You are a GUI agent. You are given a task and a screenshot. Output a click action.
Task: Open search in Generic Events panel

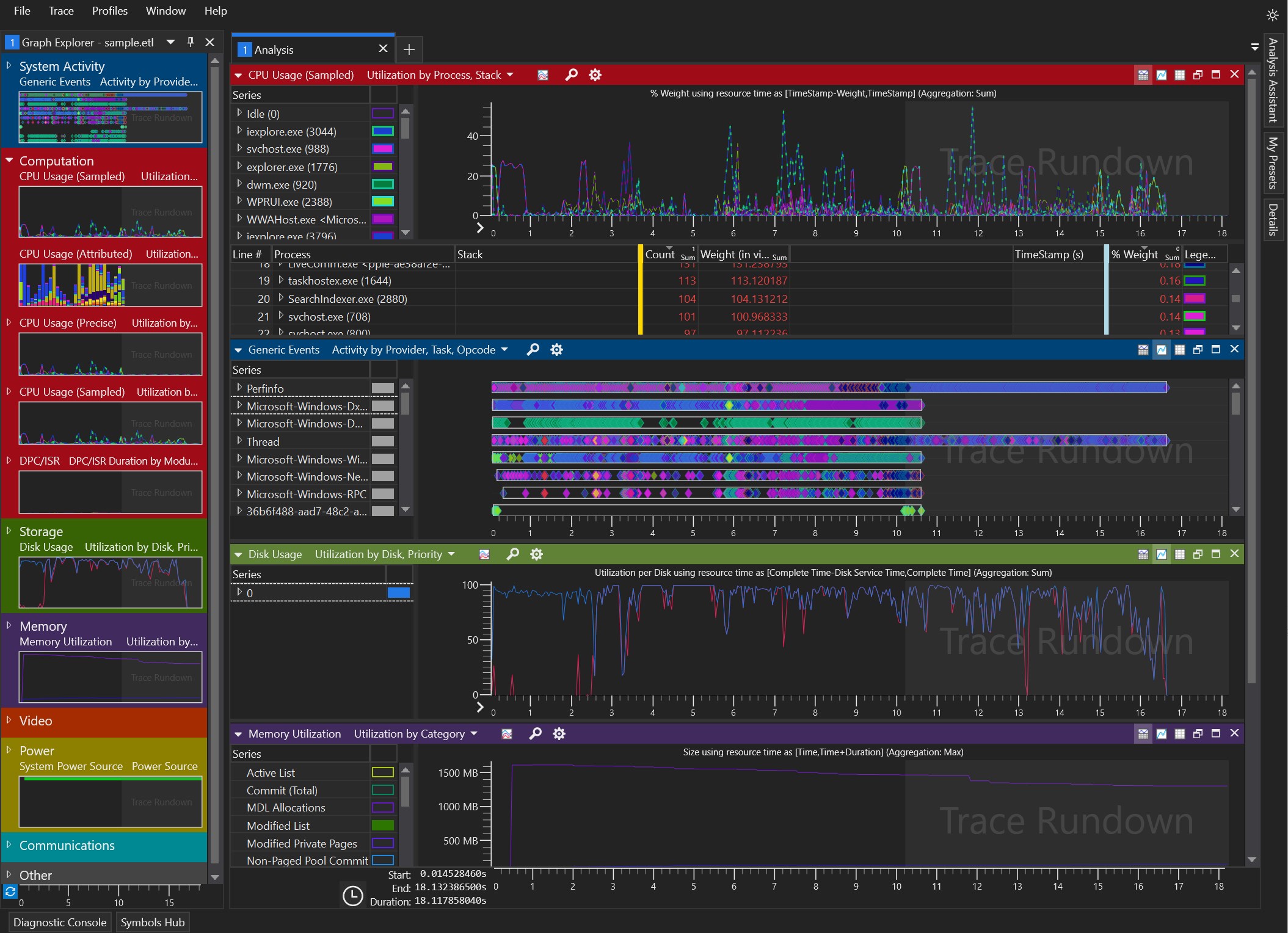click(x=533, y=350)
